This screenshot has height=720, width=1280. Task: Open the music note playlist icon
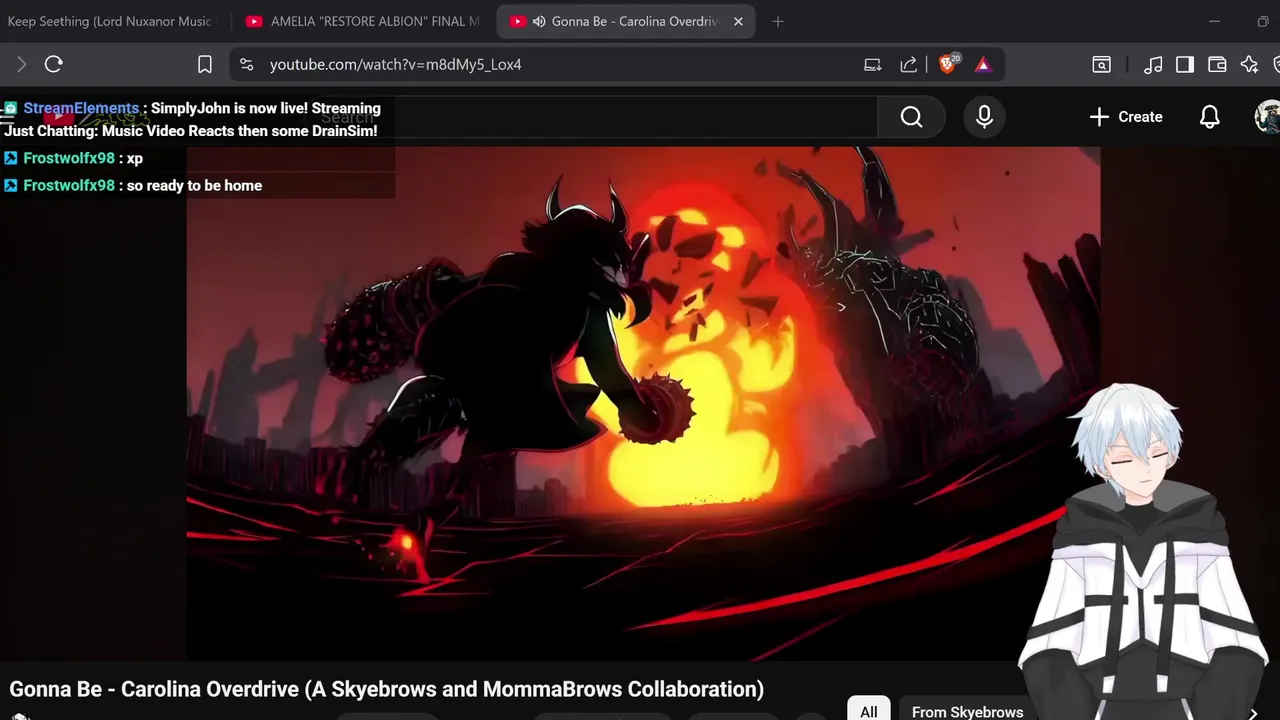(1153, 64)
